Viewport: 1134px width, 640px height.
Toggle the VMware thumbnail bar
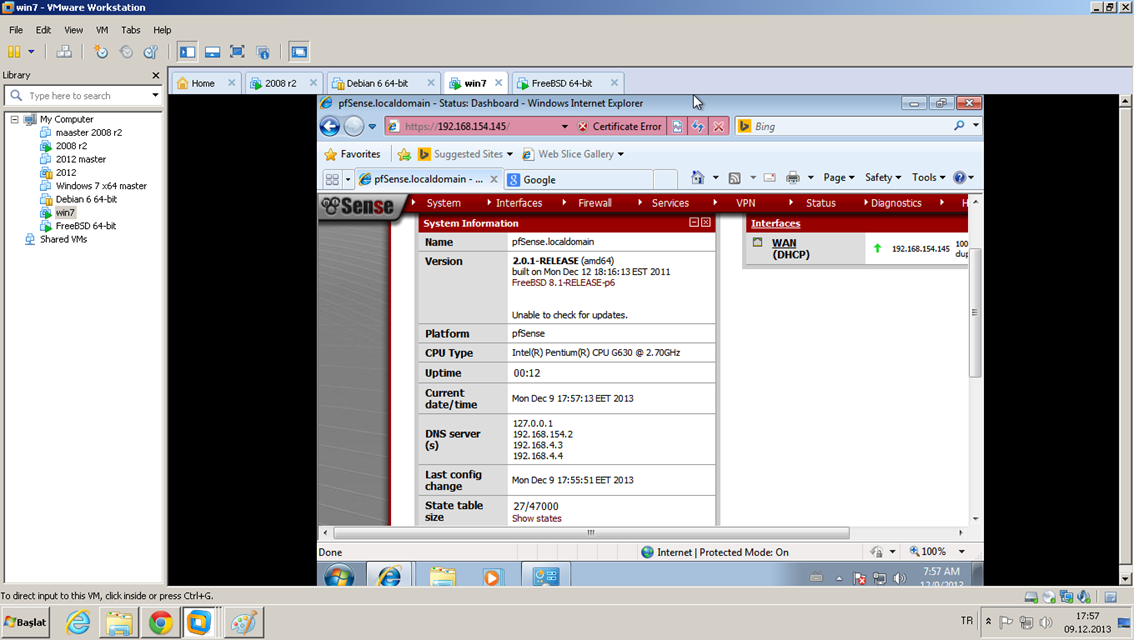213,52
